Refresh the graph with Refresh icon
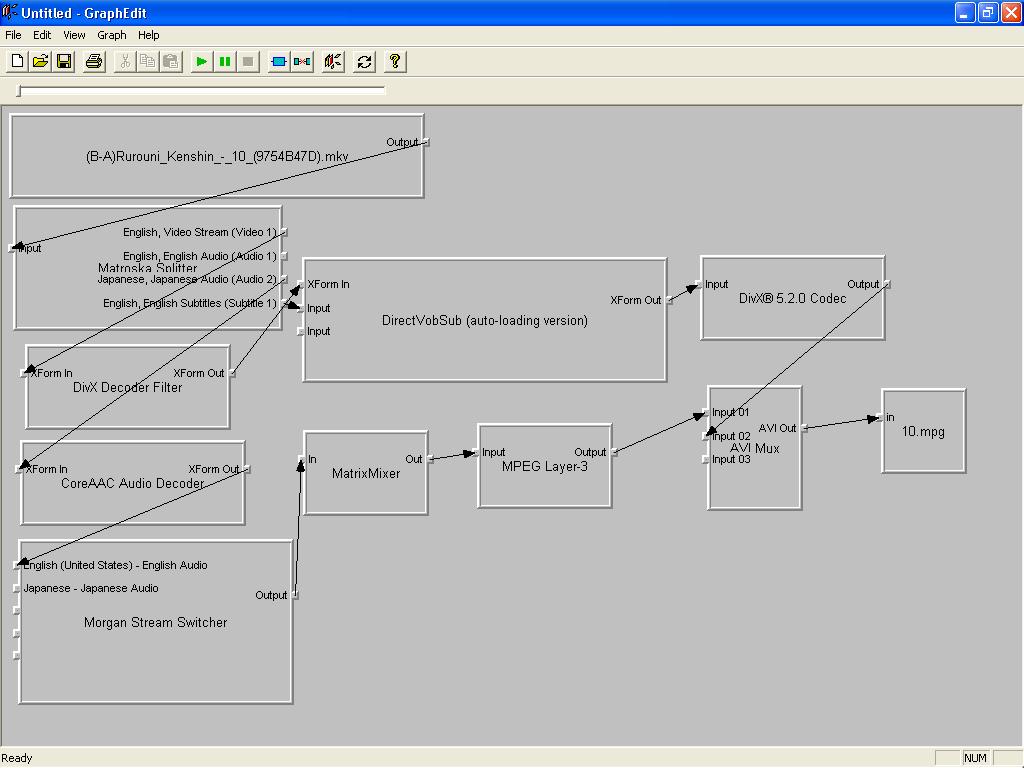This screenshot has width=1024, height=768. [364, 61]
